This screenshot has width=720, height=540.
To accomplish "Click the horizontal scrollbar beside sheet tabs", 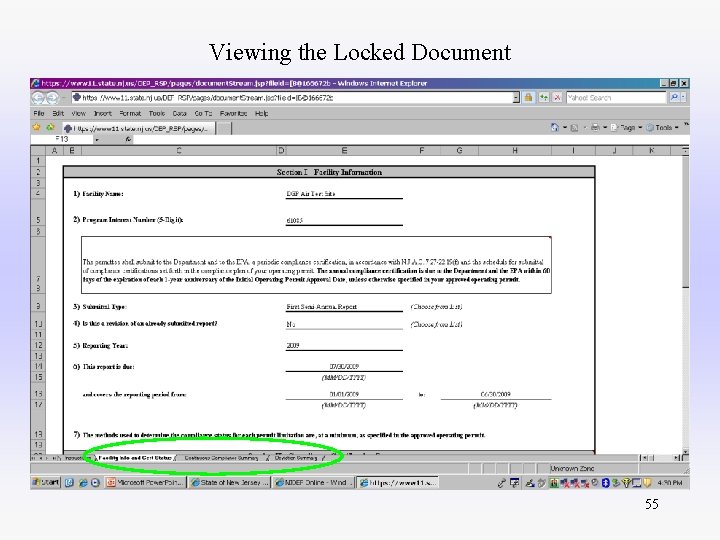I will pos(662,458).
